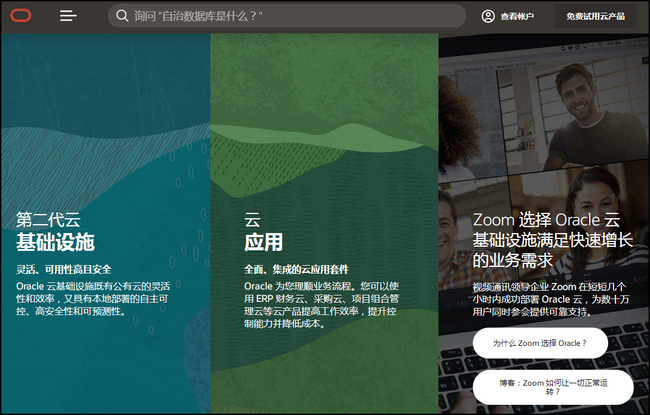Image resolution: width=650 pixels, height=415 pixels.
Task: Open 博客：Zoom 如何让一切正常运转？ button
Action: [x=553, y=387]
